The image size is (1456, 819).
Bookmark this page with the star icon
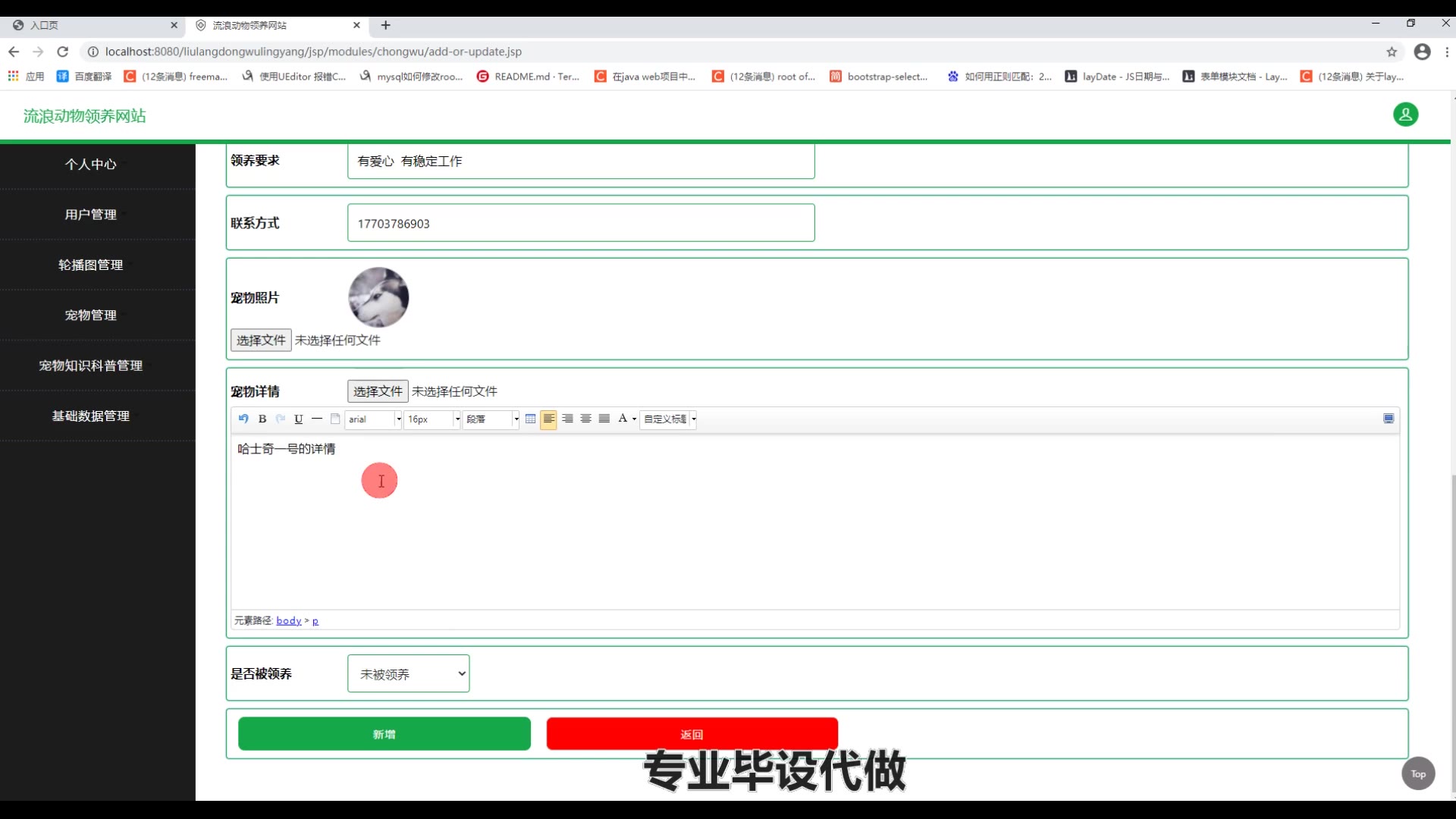pyautogui.click(x=1392, y=52)
